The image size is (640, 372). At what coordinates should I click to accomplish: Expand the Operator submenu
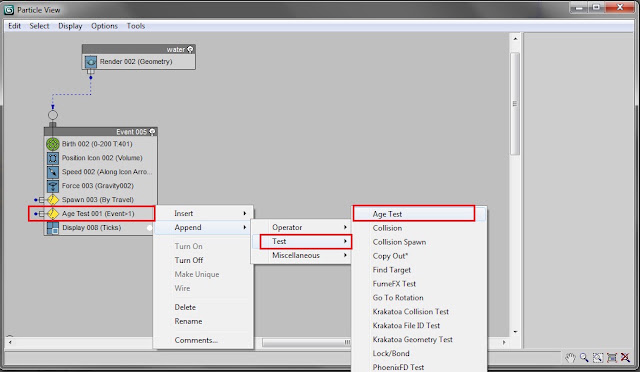pyautogui.click(x=301, y=227)
